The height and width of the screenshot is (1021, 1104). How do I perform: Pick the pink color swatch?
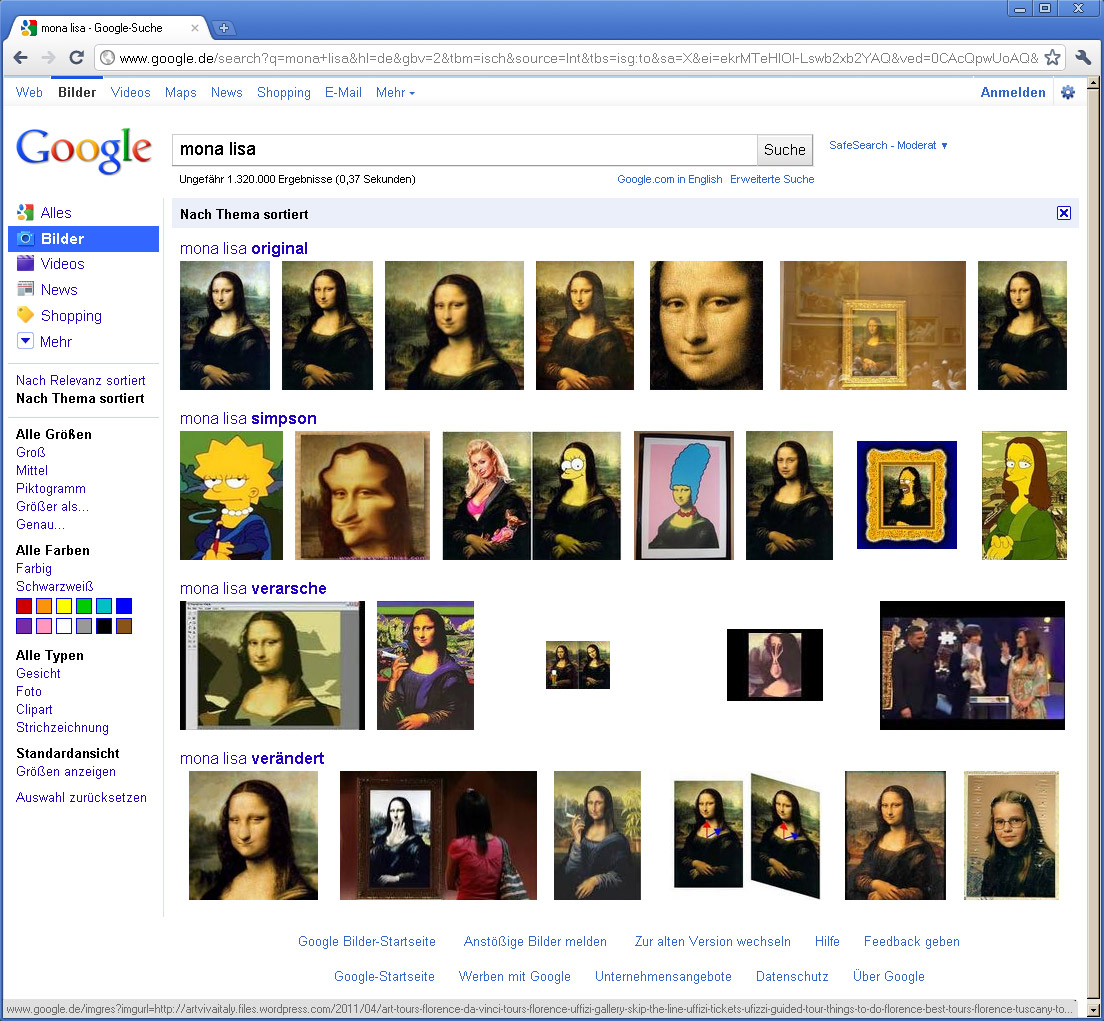coord(44,626)
